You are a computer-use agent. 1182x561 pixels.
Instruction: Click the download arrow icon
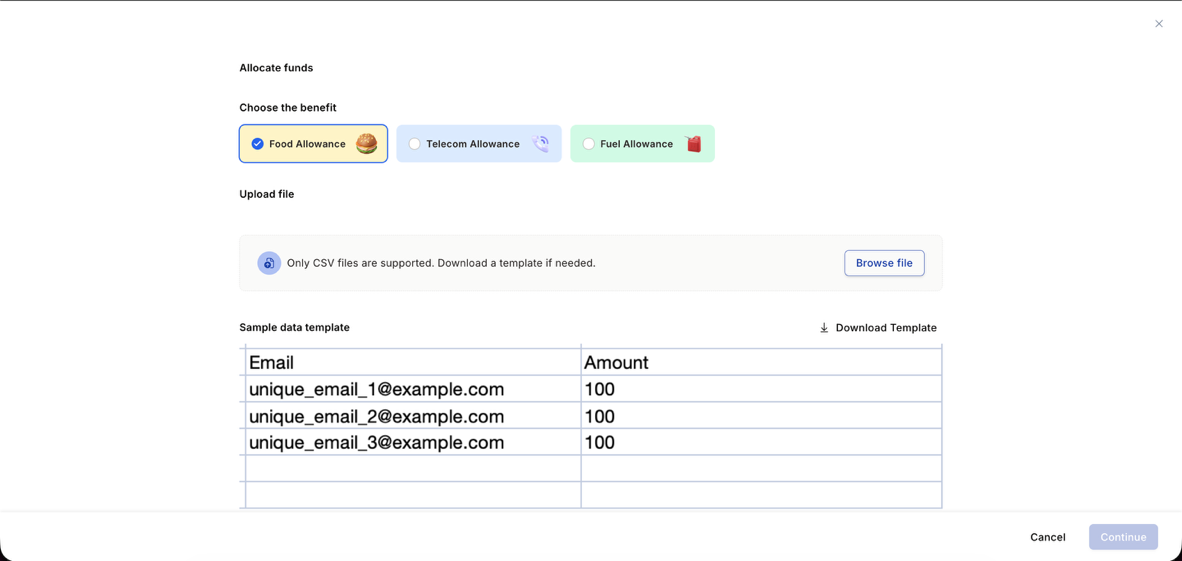(824, 328)
